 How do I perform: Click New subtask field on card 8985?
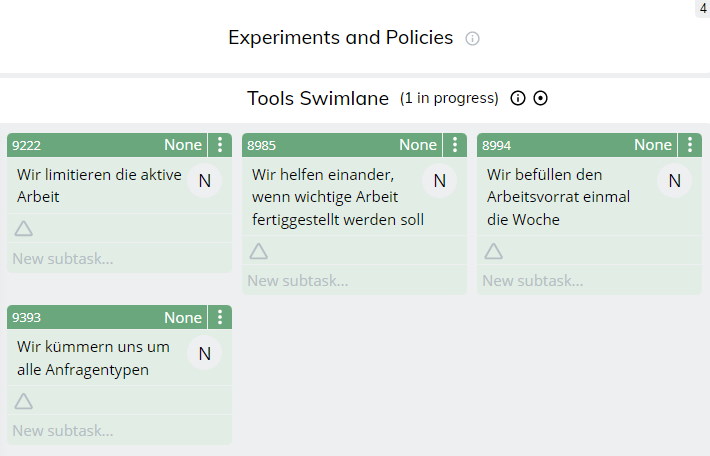(x=355, y=281)
